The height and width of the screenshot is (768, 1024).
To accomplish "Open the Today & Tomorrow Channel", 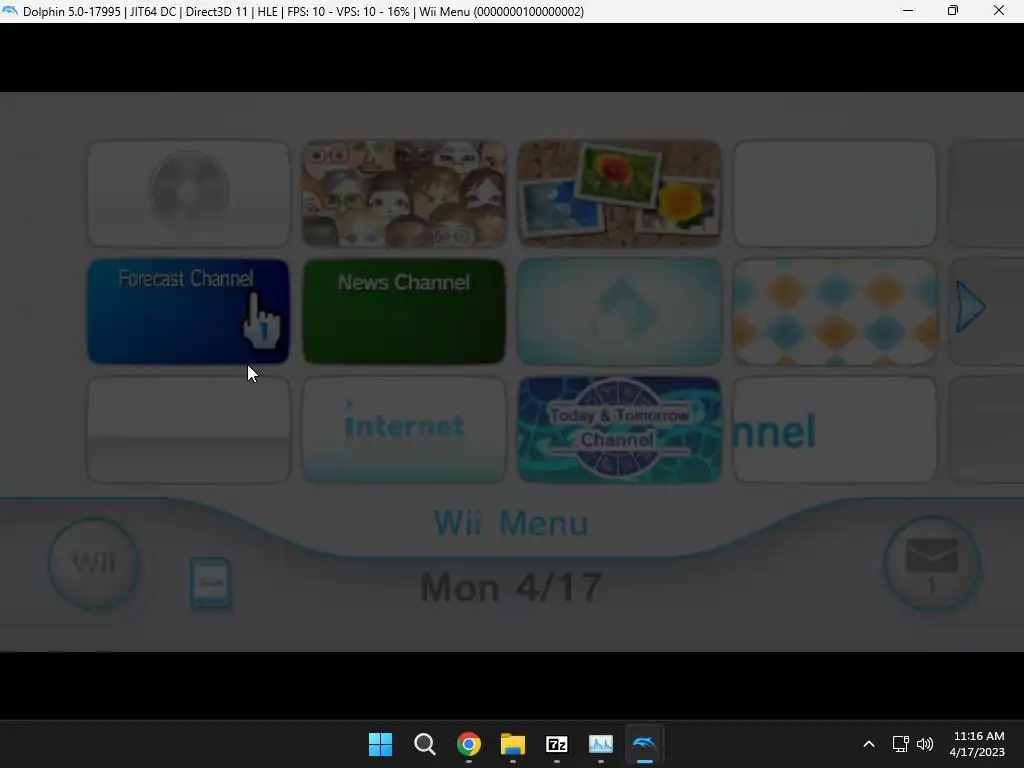I will 619,430.
